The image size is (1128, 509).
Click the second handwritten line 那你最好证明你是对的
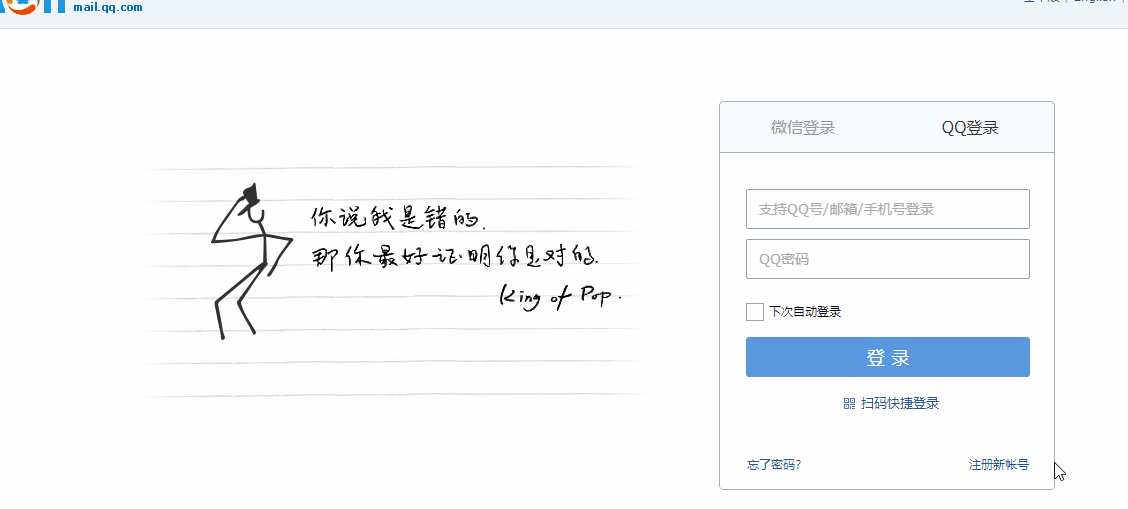point(455,257)
